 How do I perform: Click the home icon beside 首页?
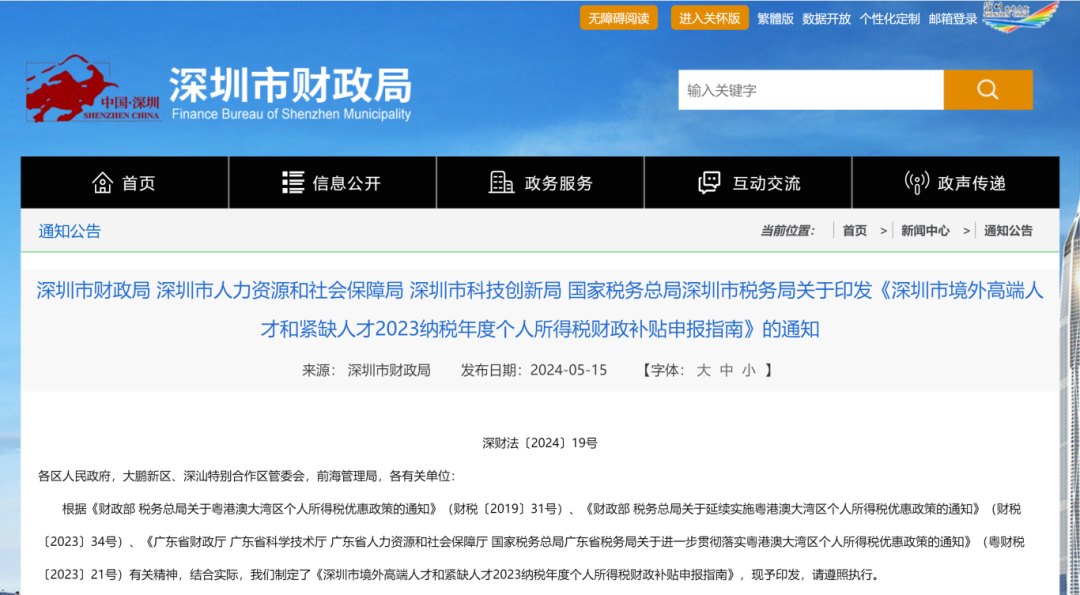click(102, 183)
